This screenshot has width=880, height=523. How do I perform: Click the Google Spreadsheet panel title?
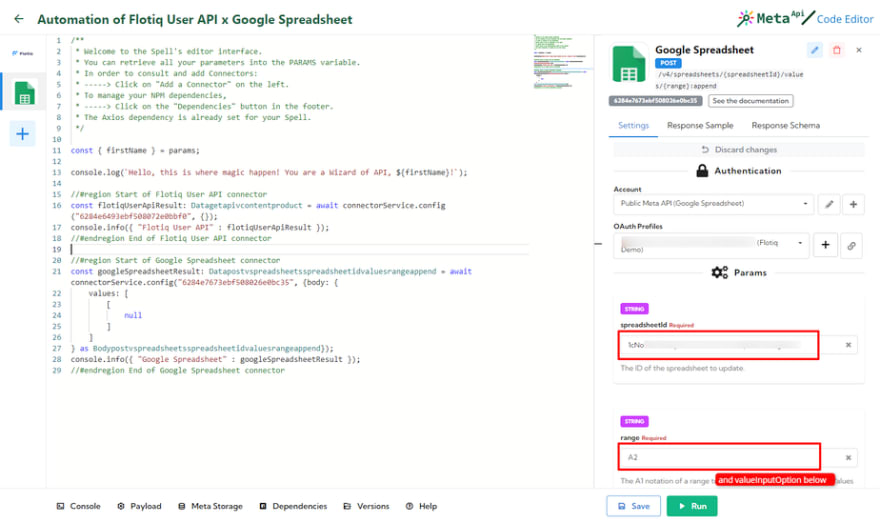click(x=704, y=50)
